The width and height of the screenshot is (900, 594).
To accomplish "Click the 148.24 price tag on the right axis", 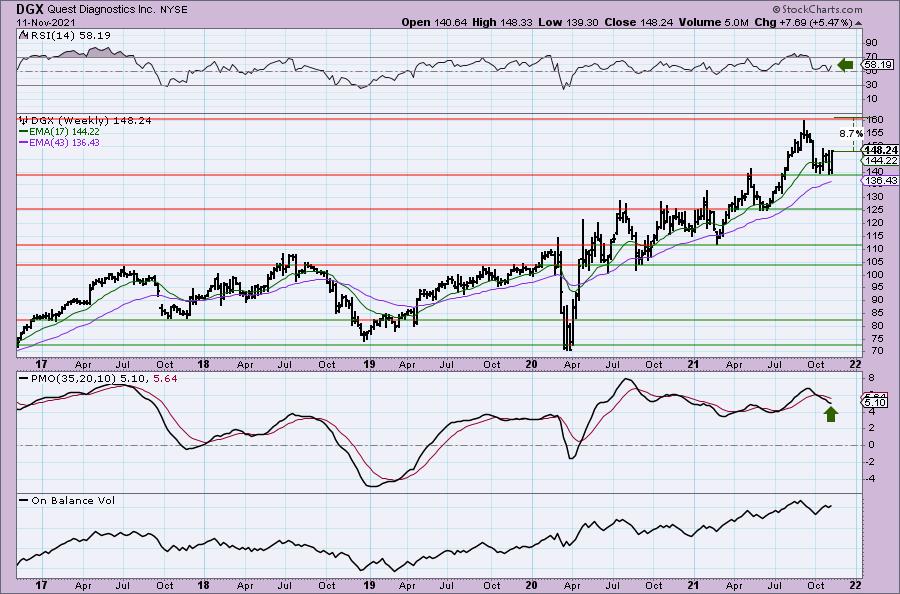I will tap(880, 150).
